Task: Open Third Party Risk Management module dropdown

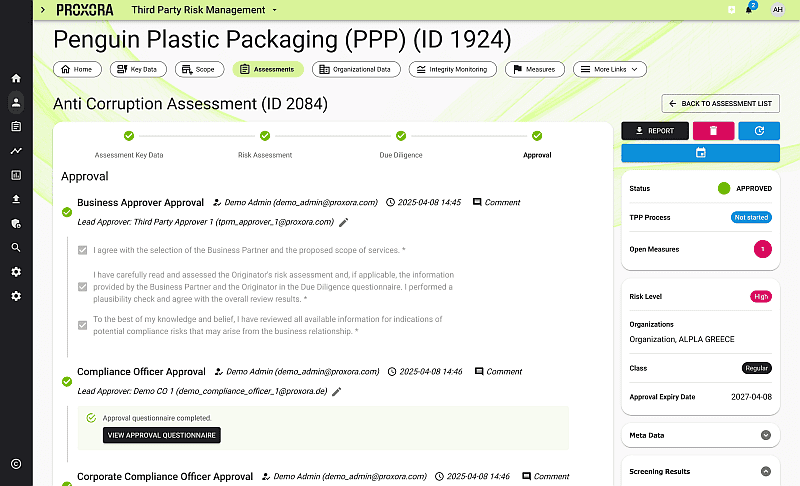Action: (x=204, y=10)
